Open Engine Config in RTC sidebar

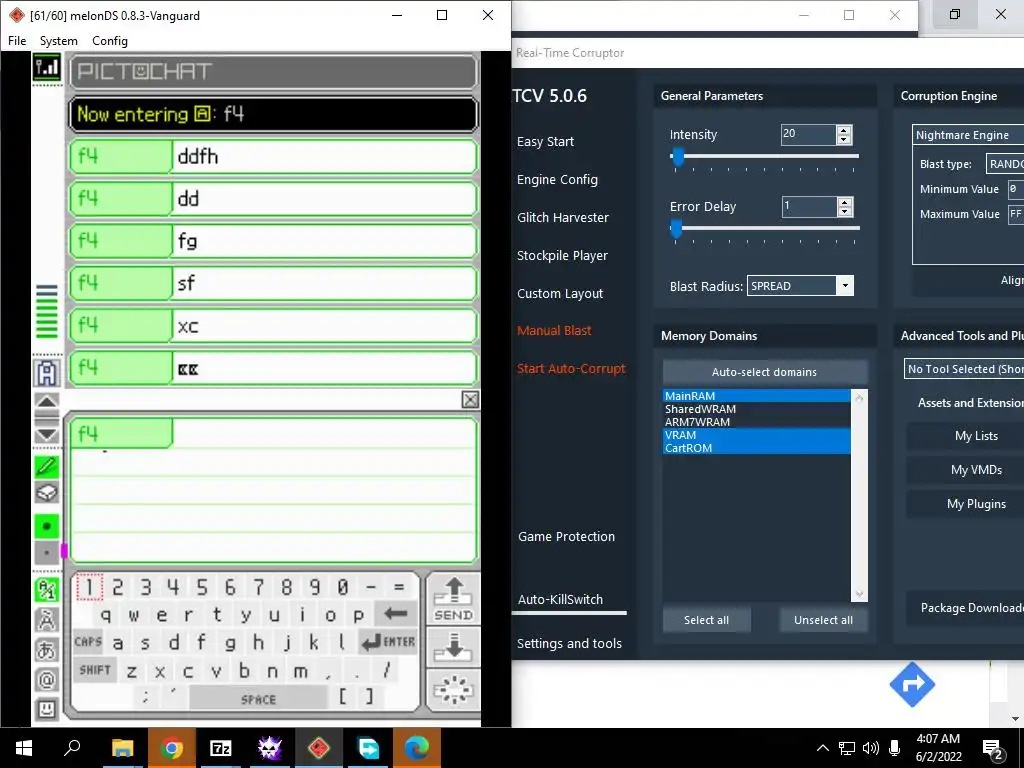[x=557, y=180]
